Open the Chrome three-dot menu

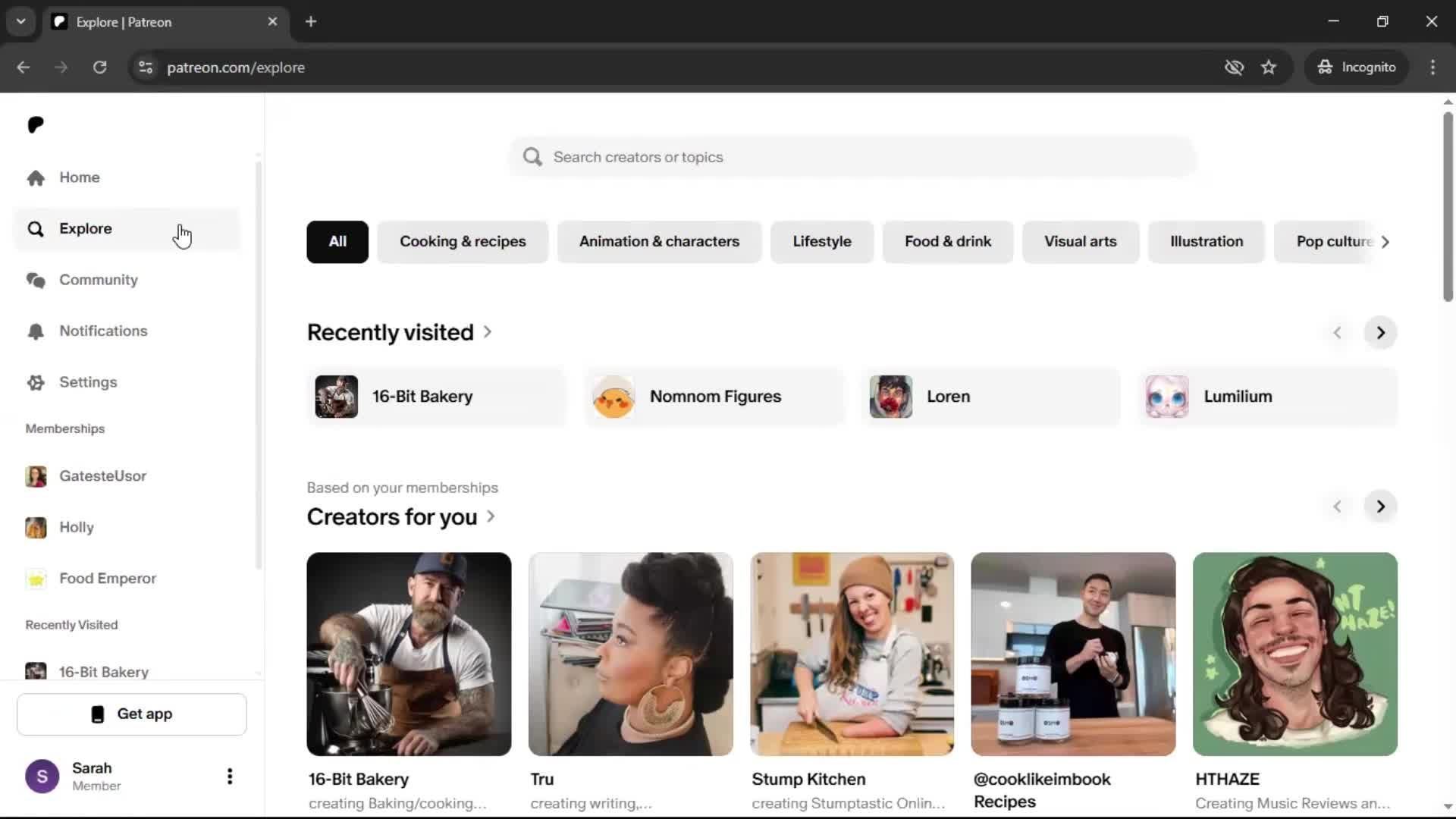coord(1432,67)
